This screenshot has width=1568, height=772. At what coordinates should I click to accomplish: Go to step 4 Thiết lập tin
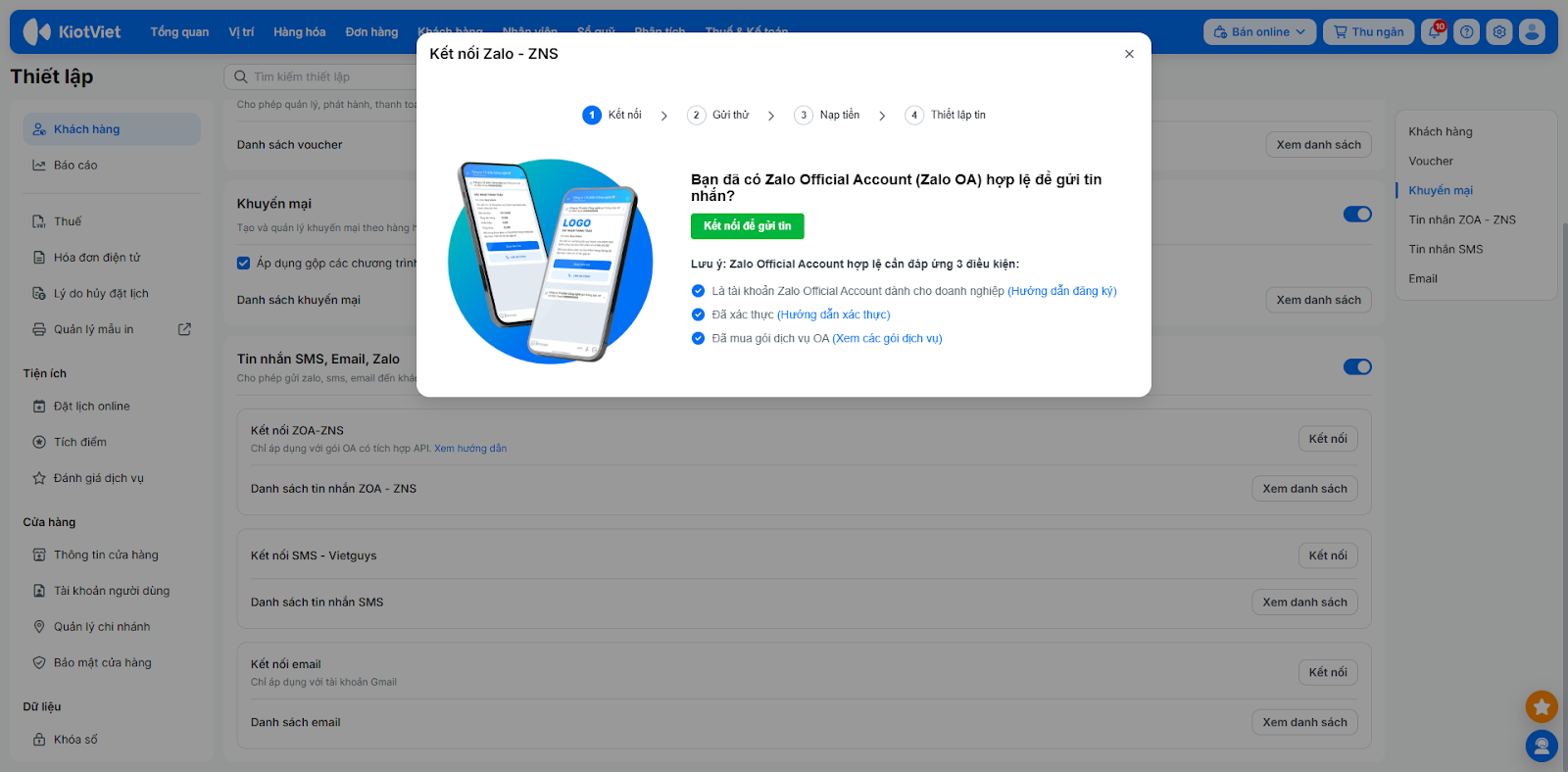[x=946, y=115]
